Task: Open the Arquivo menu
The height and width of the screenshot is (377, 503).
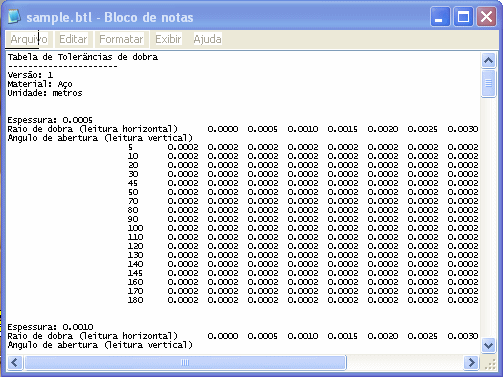Action: point(29,39)
